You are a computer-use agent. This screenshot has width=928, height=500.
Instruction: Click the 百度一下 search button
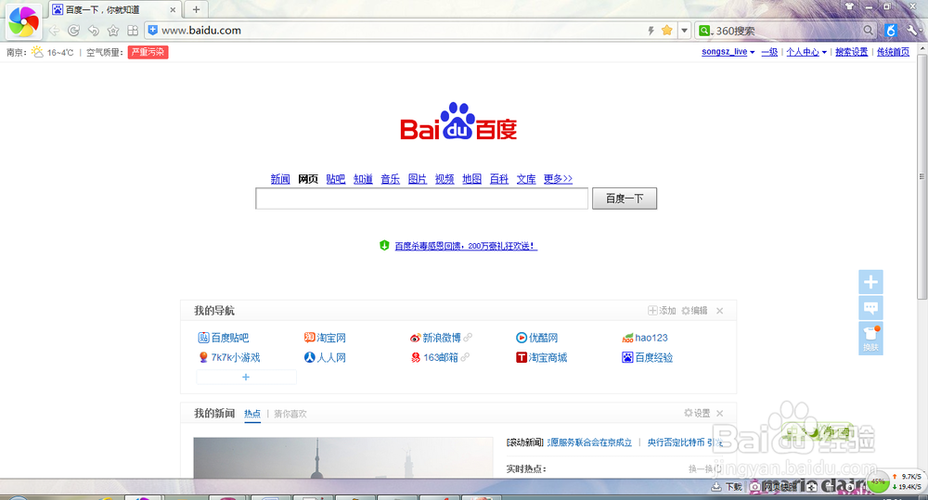(624, 198)
